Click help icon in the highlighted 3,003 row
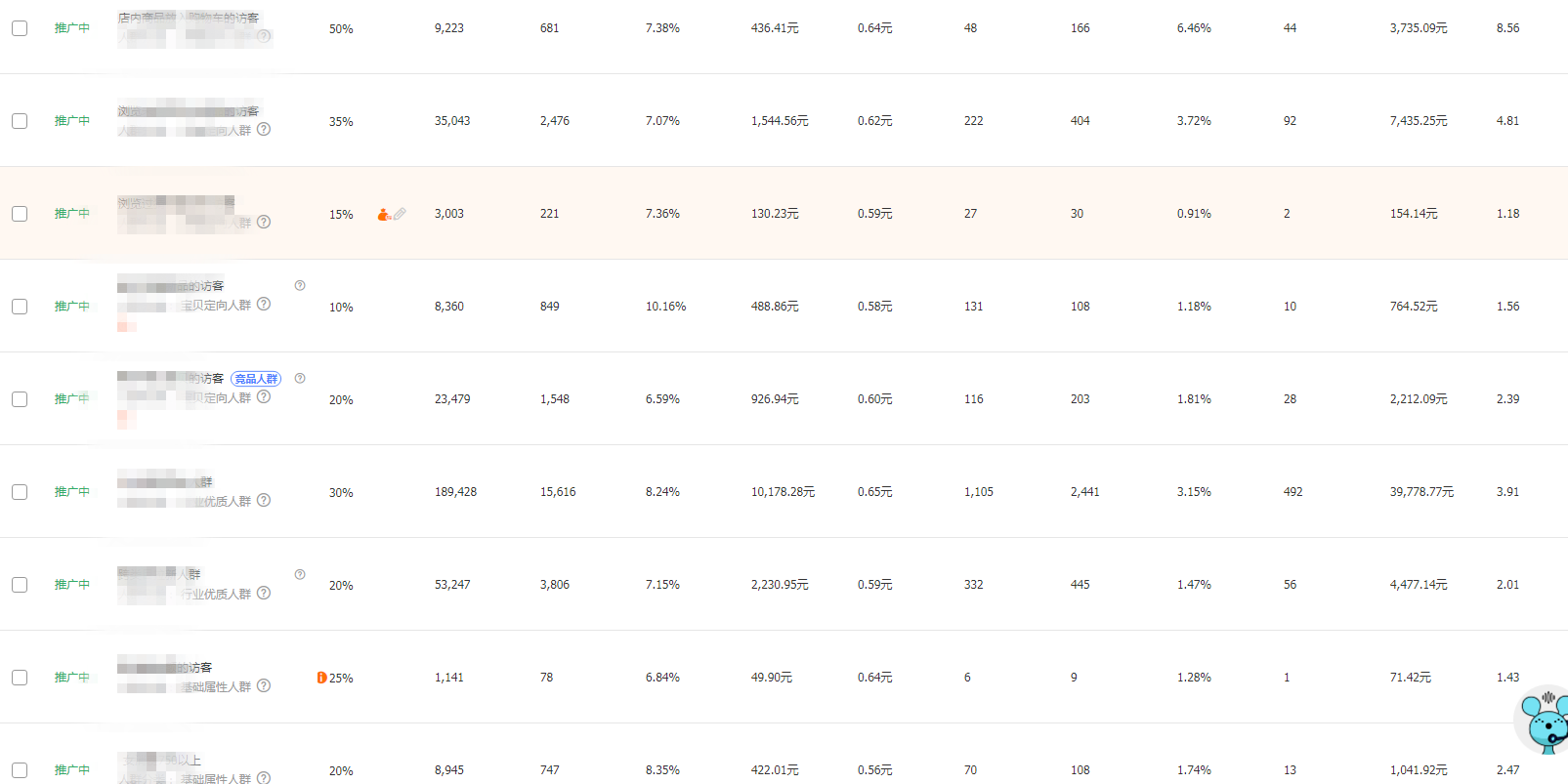Viewport: 1568px width, 784px height. coord(264,222)
